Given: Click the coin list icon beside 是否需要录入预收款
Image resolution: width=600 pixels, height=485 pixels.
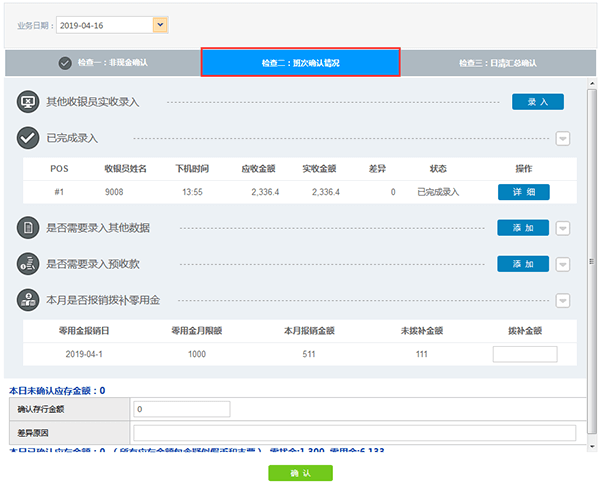Looking at the screenshot, I should coord(28,264).
